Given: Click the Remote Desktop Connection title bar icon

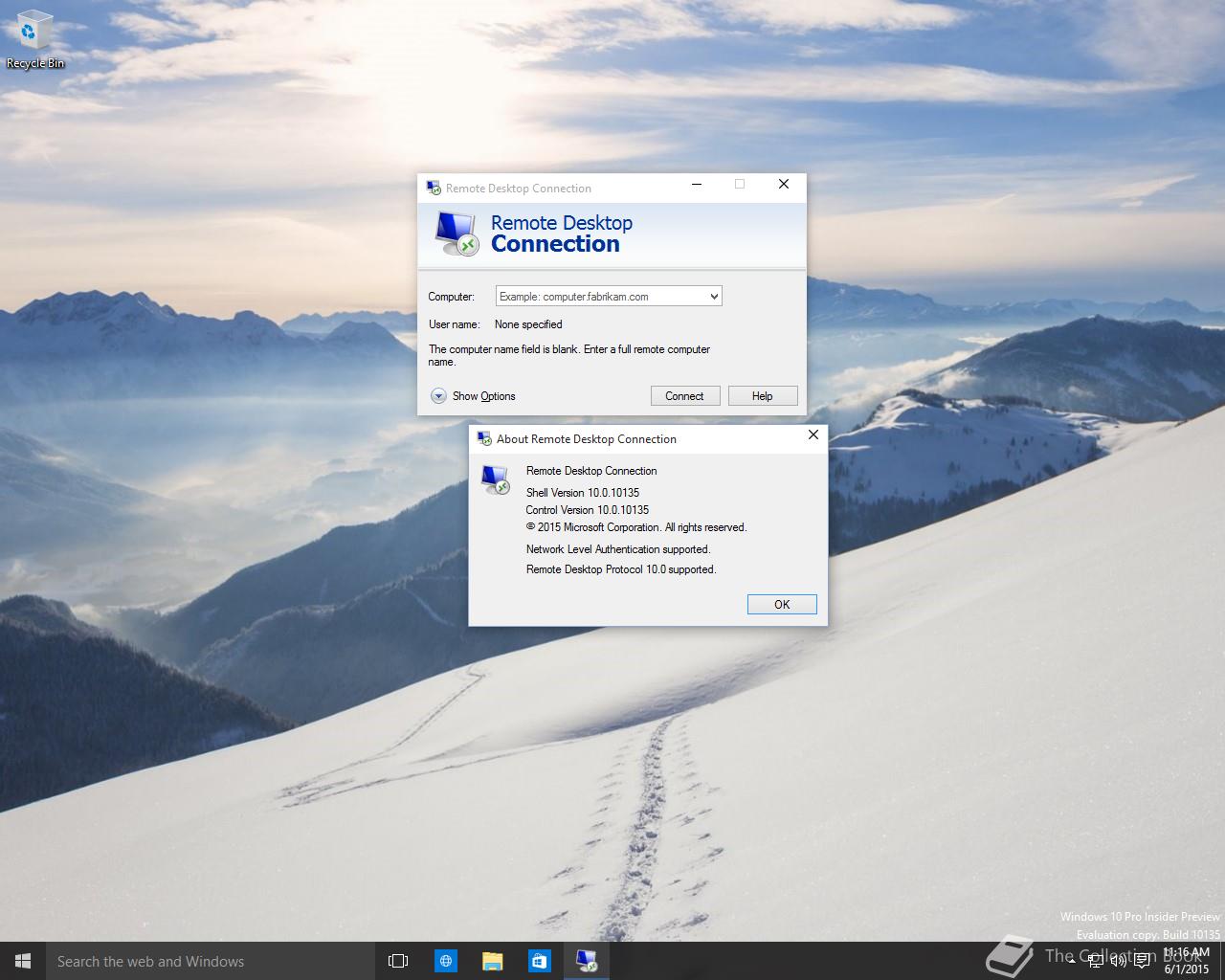Looking at the screenshot, I should point(434,188).
